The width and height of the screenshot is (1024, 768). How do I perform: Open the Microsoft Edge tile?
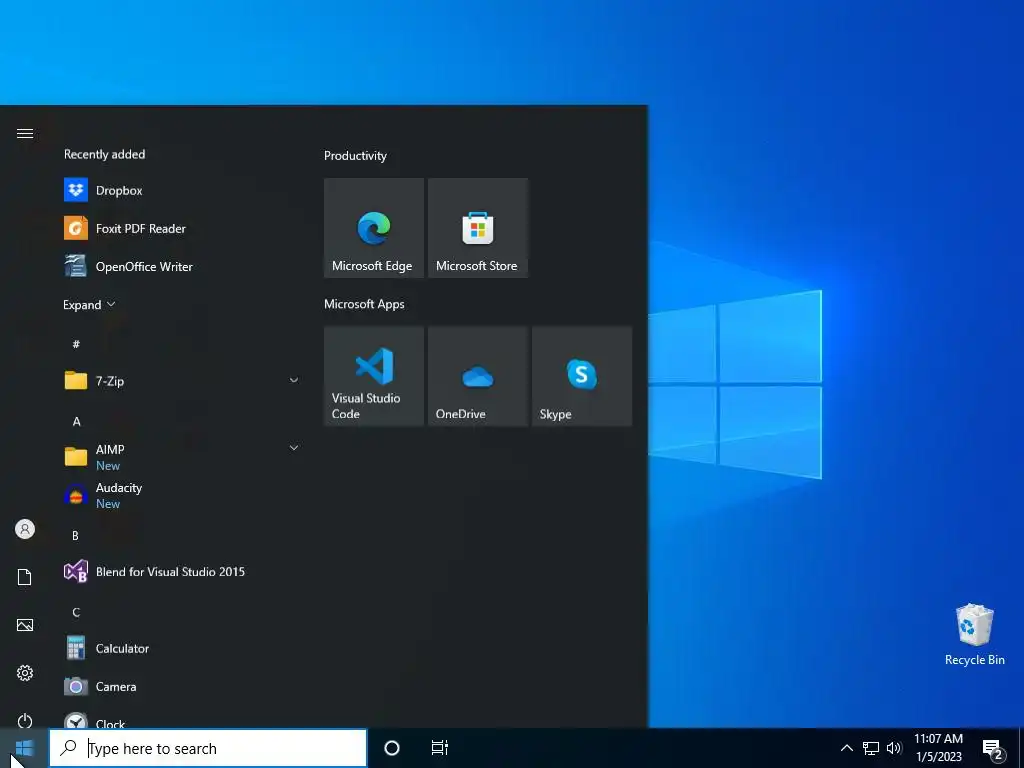374,228
